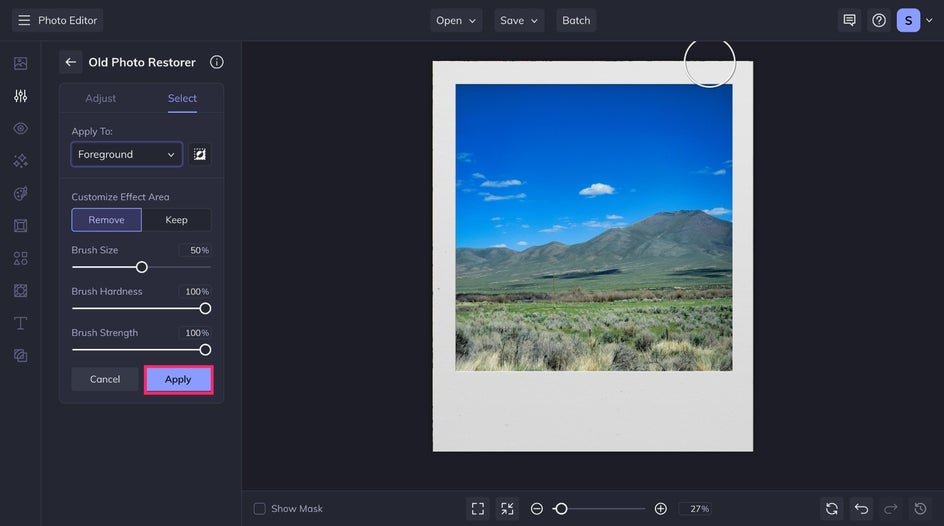Select the Edit sliders sidebar icon
The image size is (944, 526).
pos(20,96)
